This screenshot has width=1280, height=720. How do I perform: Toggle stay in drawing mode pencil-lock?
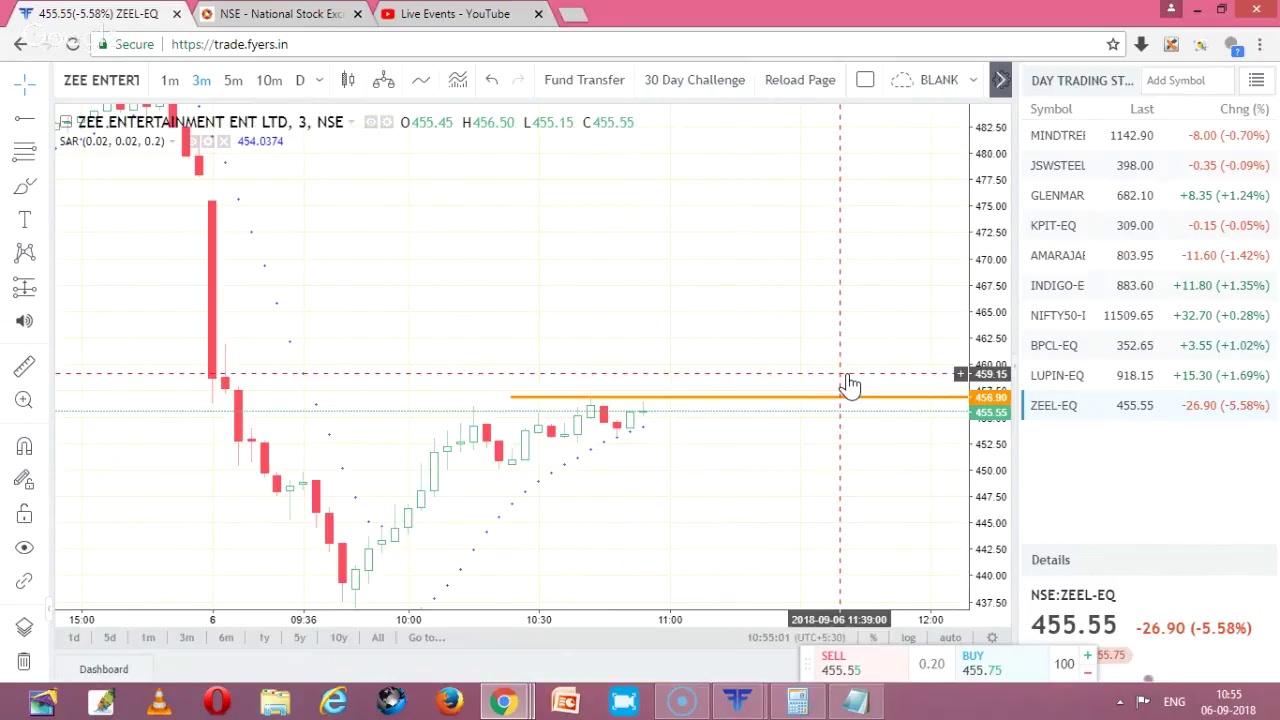(x=25, y=480)
